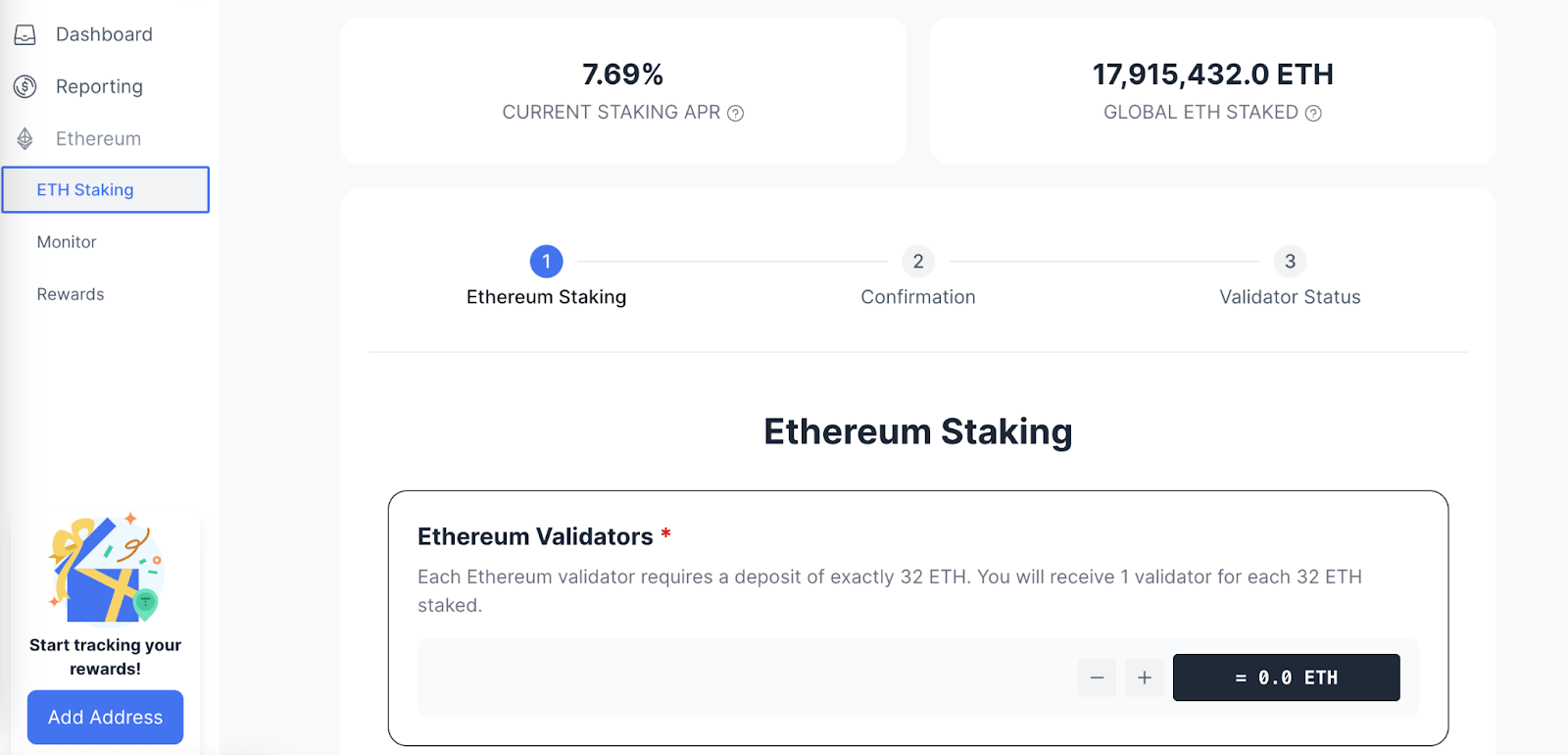Image resolution: width=1568 pixels, height=755 pixels.
Task: Click the Ethereum diamond icon in sidebar
Action: [24, 137]
